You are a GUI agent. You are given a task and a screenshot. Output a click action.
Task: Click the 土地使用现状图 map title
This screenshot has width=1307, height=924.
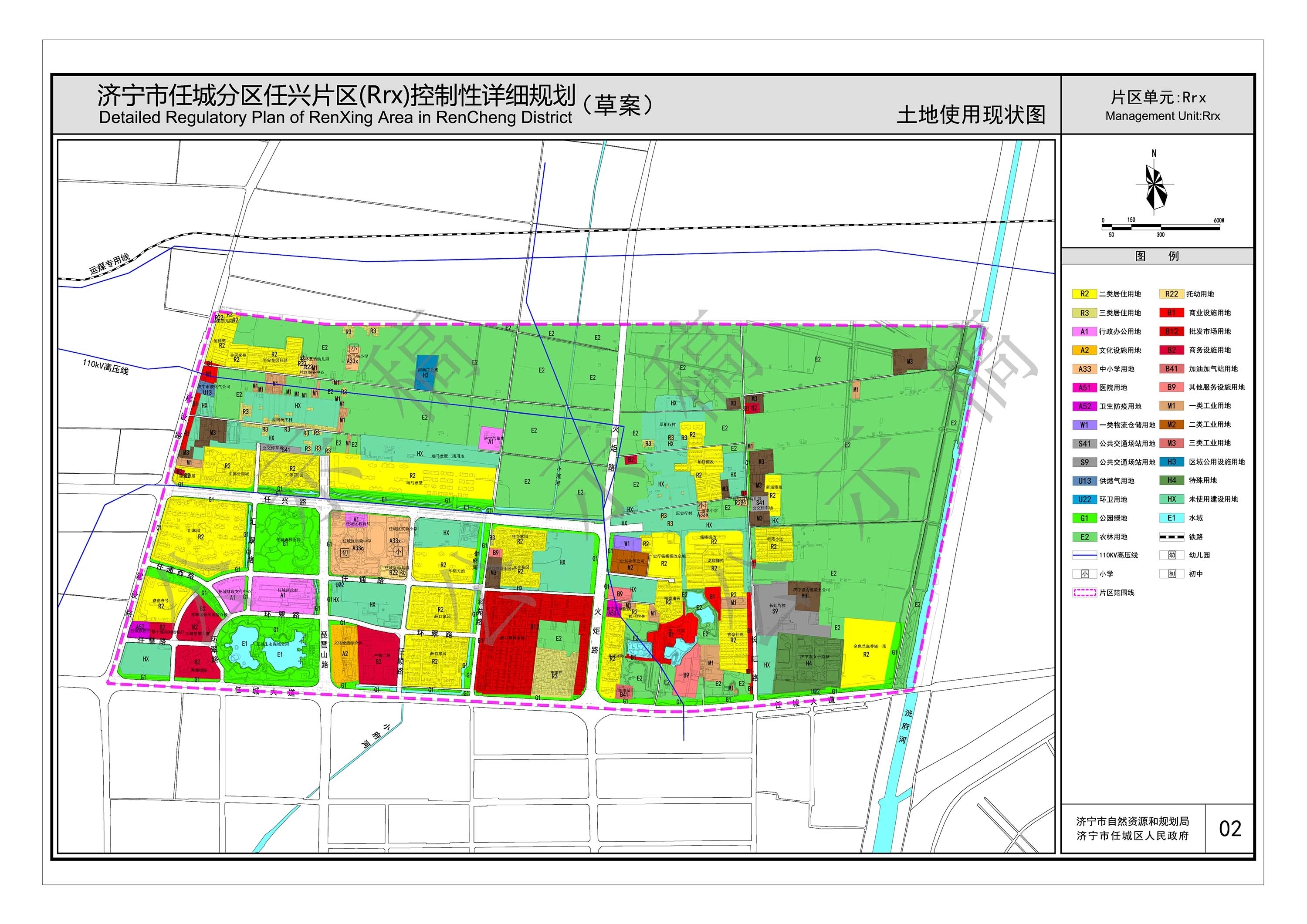[972, 115]
